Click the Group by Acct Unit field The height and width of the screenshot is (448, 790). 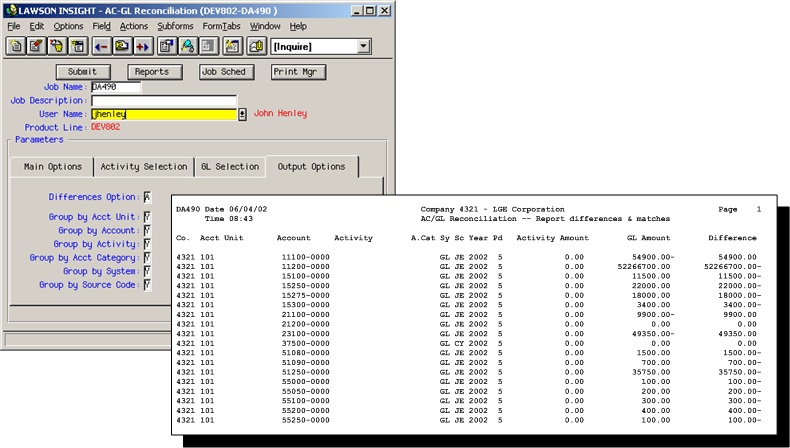point(147,217)
